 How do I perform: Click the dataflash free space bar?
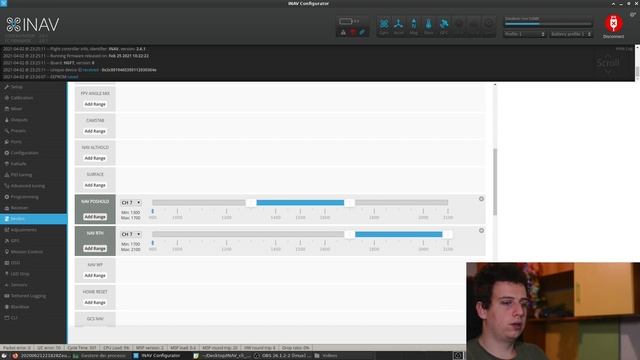tap(548, 24)
